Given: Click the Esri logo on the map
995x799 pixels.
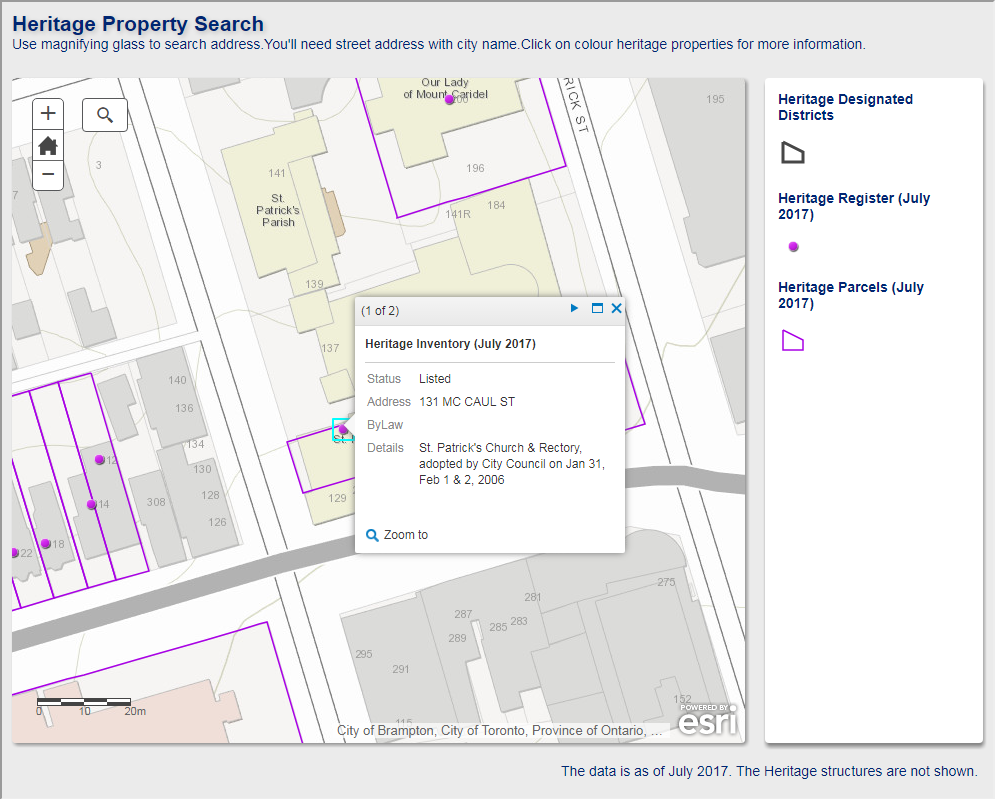Looking at the screenshot, I should (x=708, y=719).
